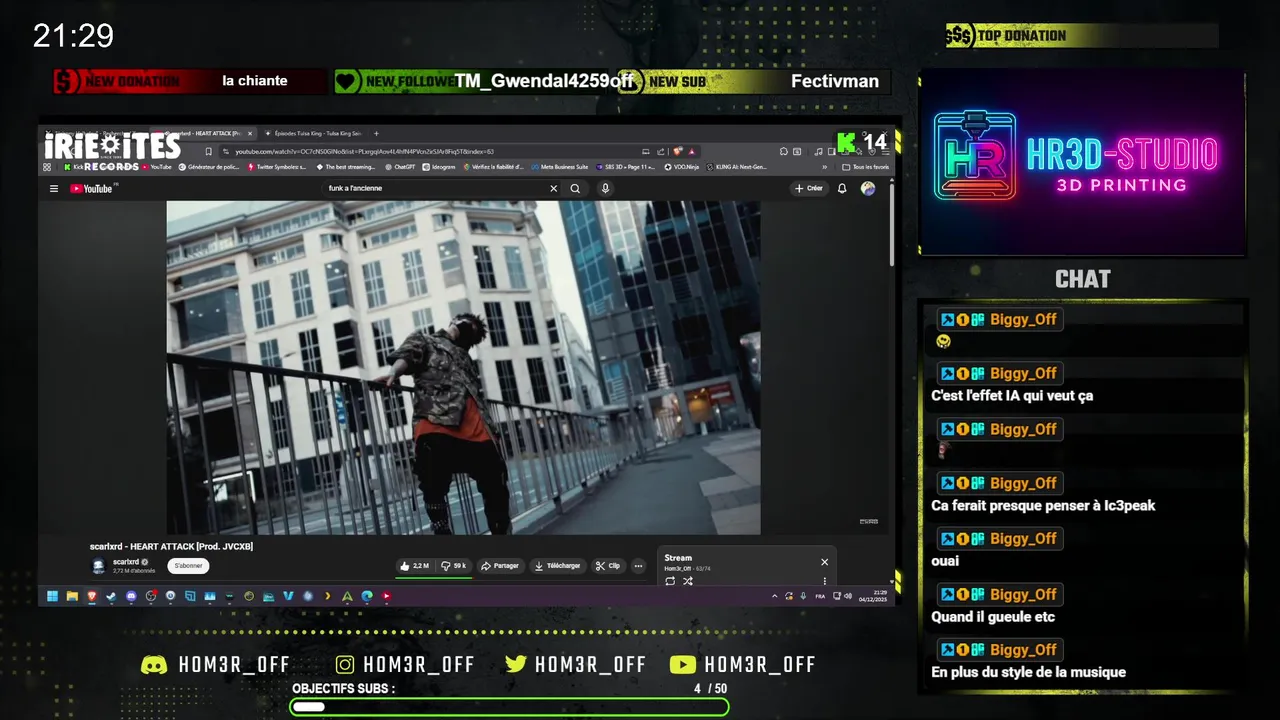Run the YouTube search magnifier
The width and height of the screenshot is (1280, 720).
point(575,188)
